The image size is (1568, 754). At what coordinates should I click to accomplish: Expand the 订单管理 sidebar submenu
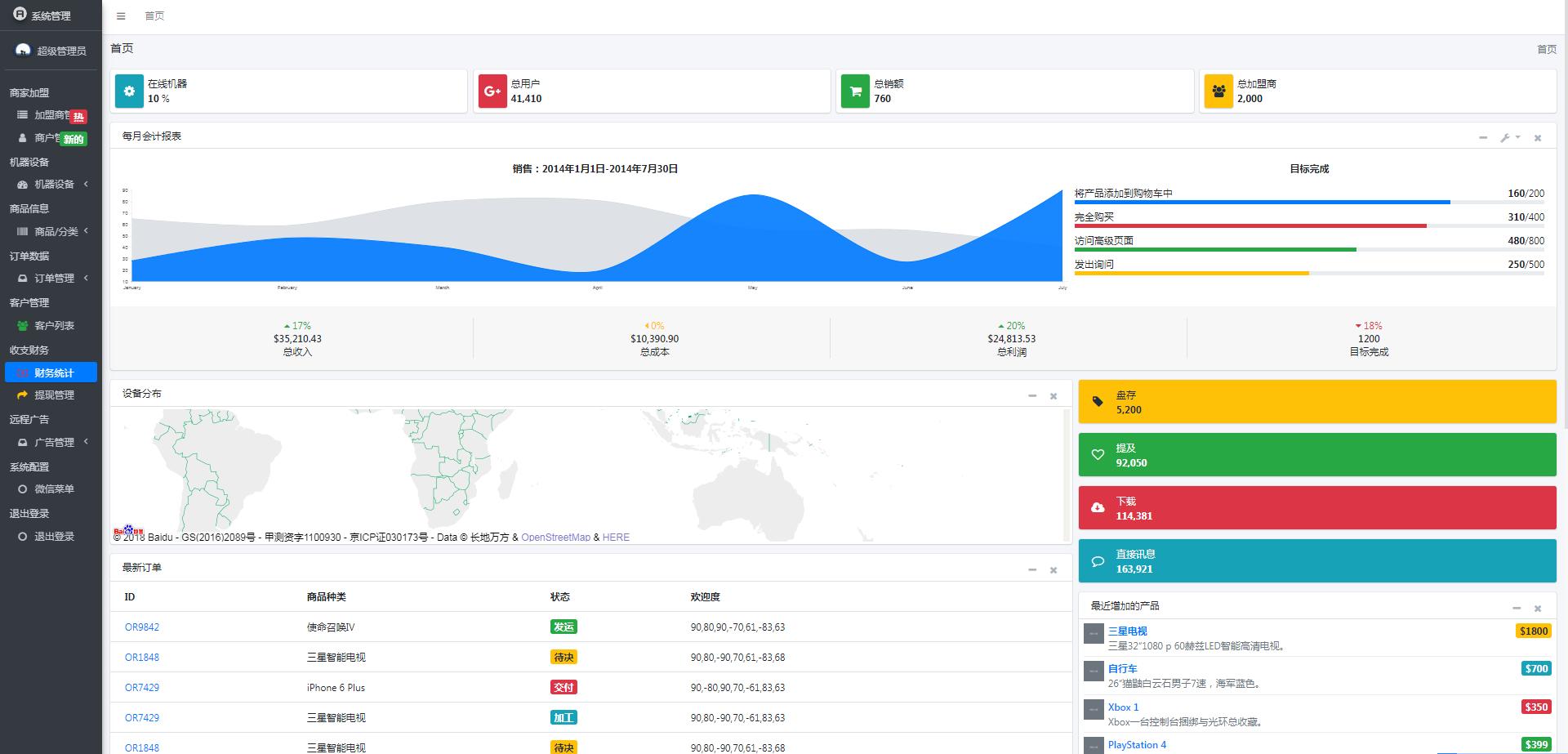(x=51, y=279)
